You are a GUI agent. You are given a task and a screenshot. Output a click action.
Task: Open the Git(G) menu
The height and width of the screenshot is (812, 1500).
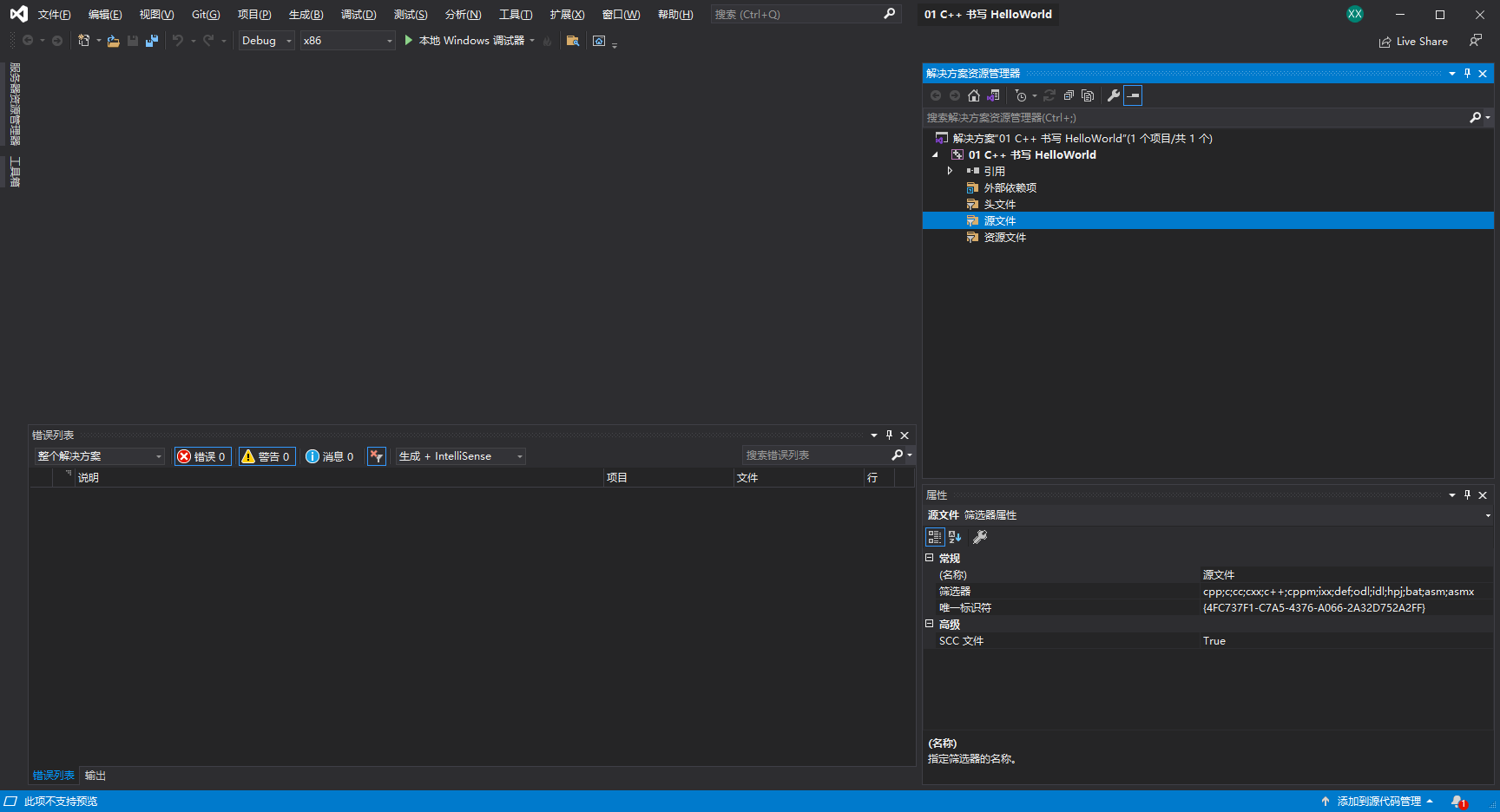pos(206,15)
